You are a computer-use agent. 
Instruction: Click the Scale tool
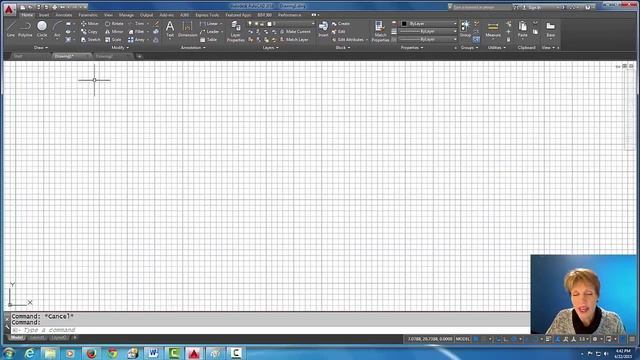click(113, 40)
